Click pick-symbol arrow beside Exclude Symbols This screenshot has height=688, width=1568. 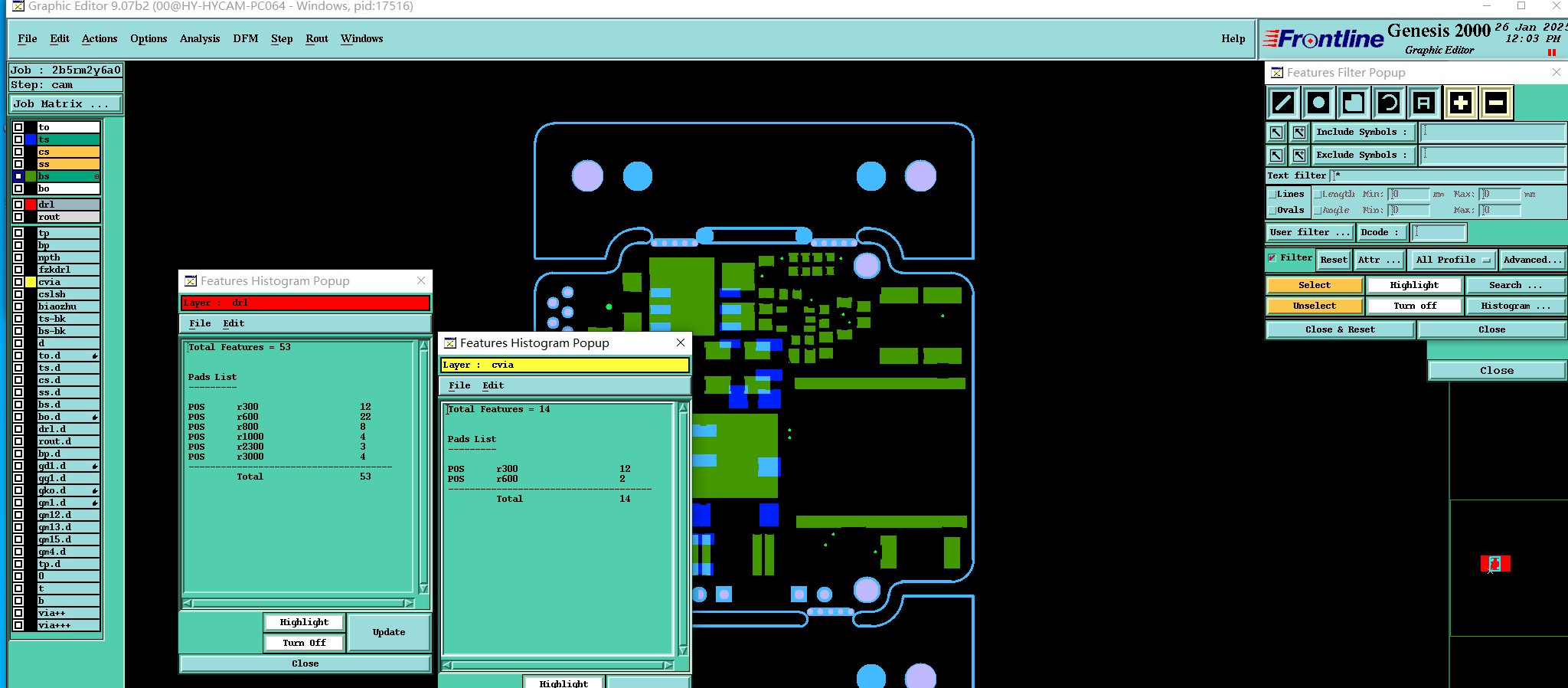(x=1276, y=156)
